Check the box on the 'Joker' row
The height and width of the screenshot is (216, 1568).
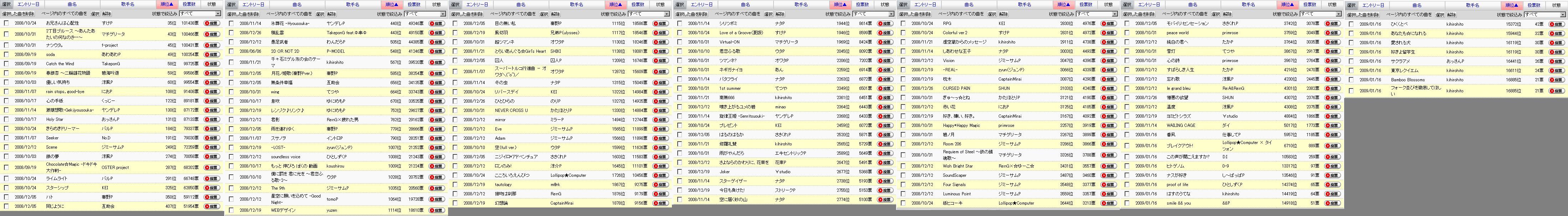[x=680, y=172]
